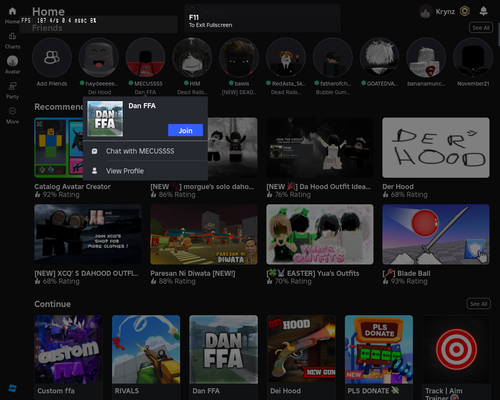
Task: Open RIVALS in Continue row
Action: tap(146, 349)
